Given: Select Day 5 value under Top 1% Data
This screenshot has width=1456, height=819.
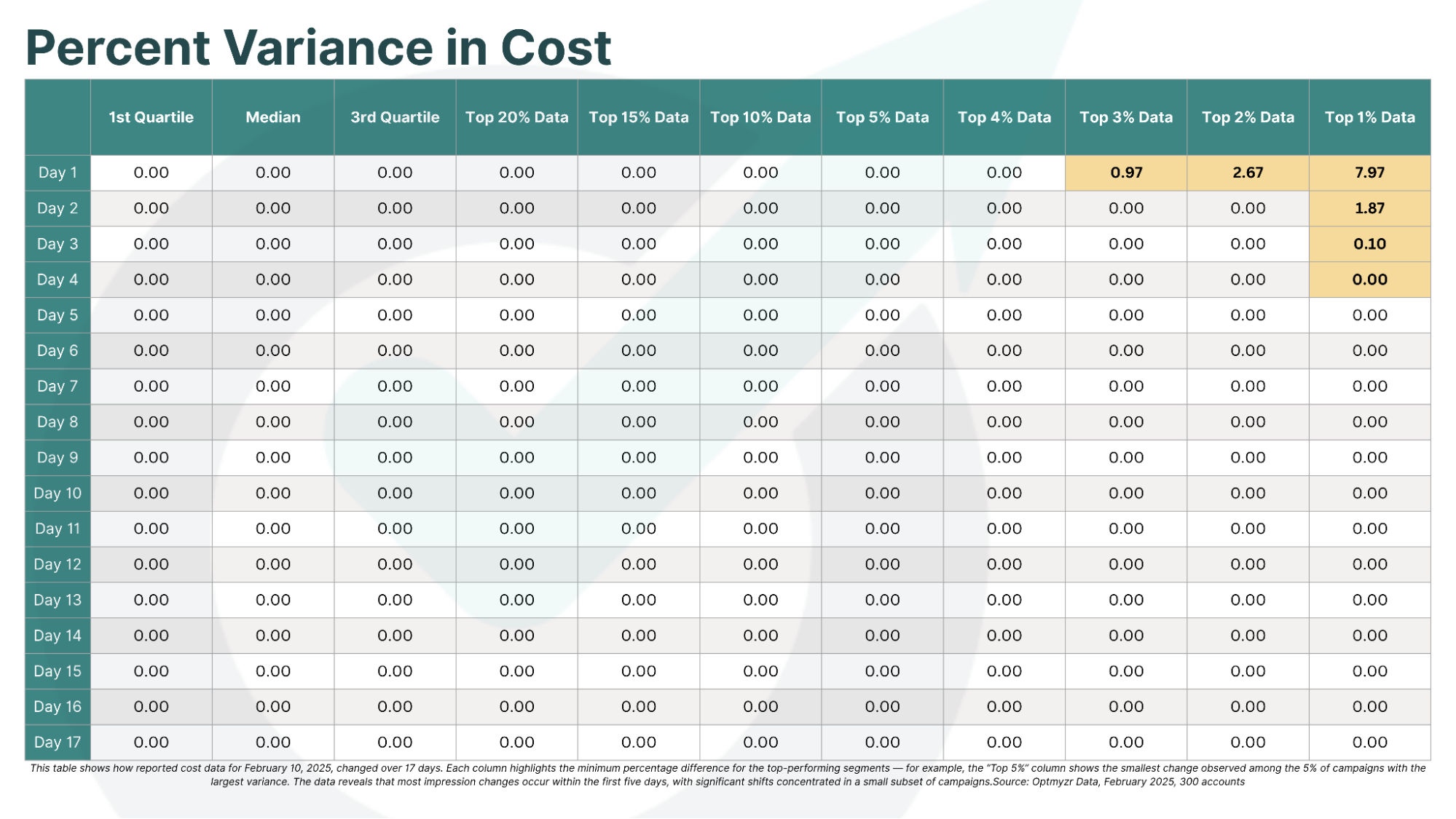Looking at the screenshot, I should point(1370,315).
